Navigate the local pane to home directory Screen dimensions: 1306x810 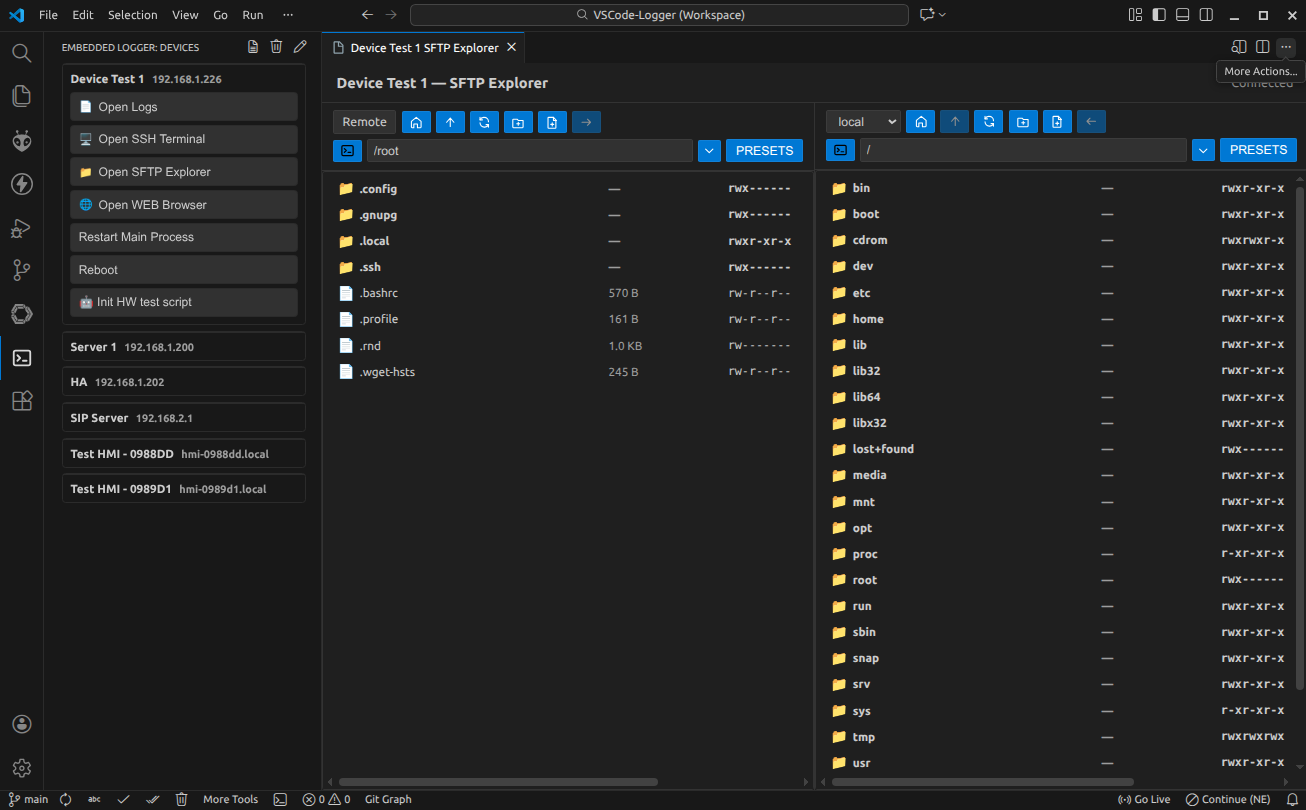[920, 121]
